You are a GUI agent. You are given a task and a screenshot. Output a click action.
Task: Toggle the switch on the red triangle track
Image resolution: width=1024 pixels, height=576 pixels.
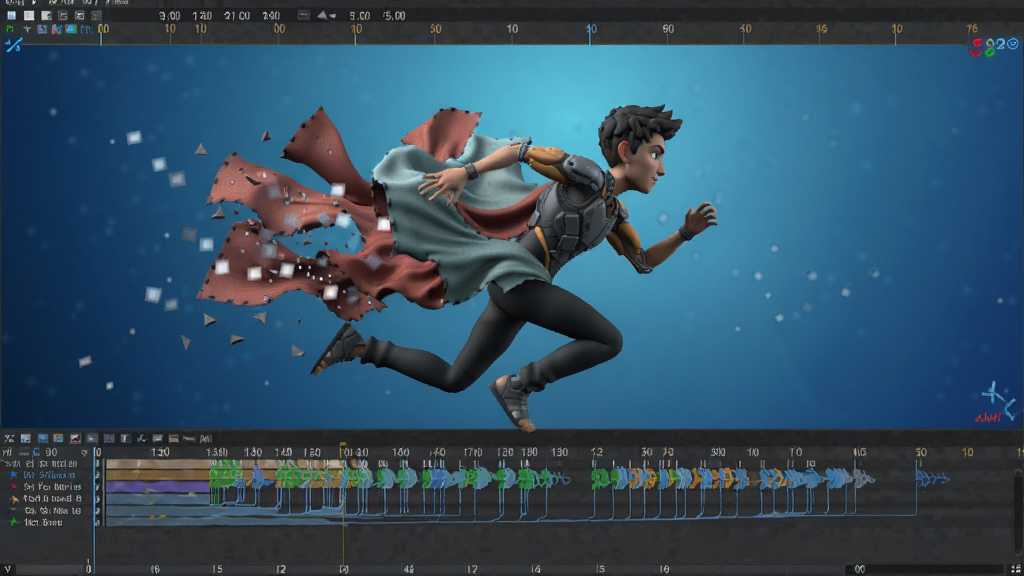98,487
